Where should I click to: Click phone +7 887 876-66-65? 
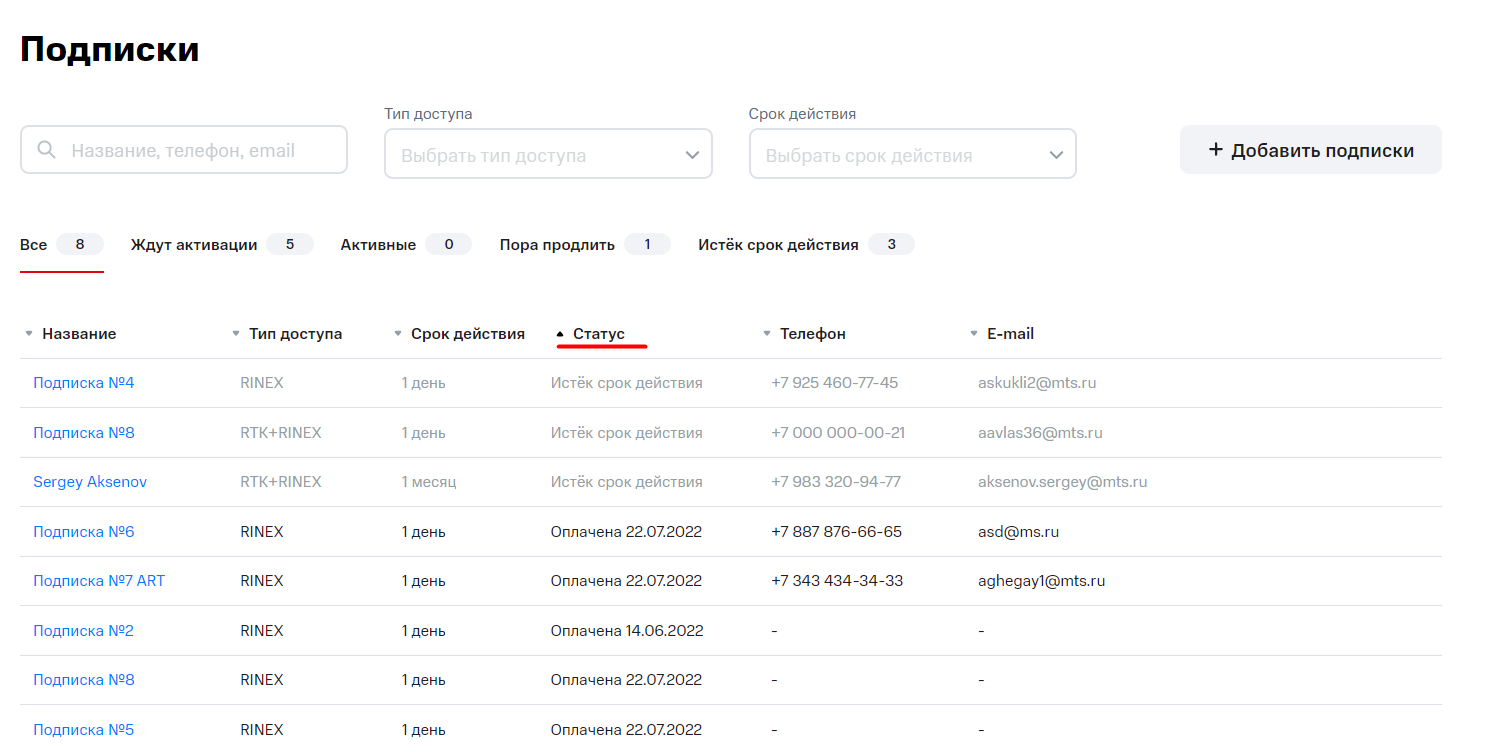837,532
